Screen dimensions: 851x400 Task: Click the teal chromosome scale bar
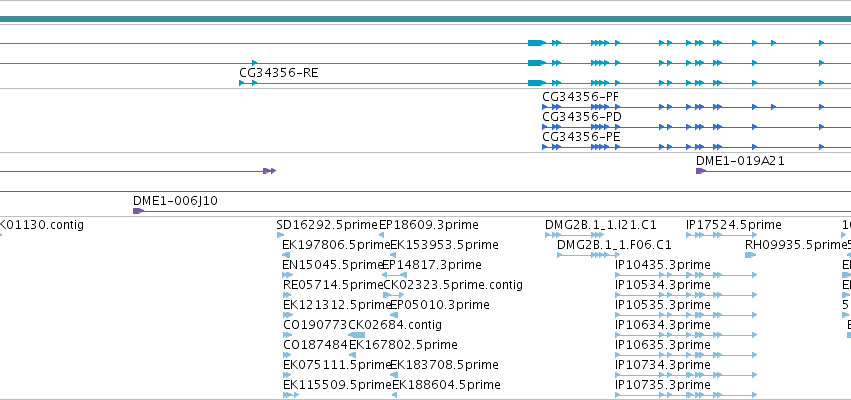pos(426,20)
